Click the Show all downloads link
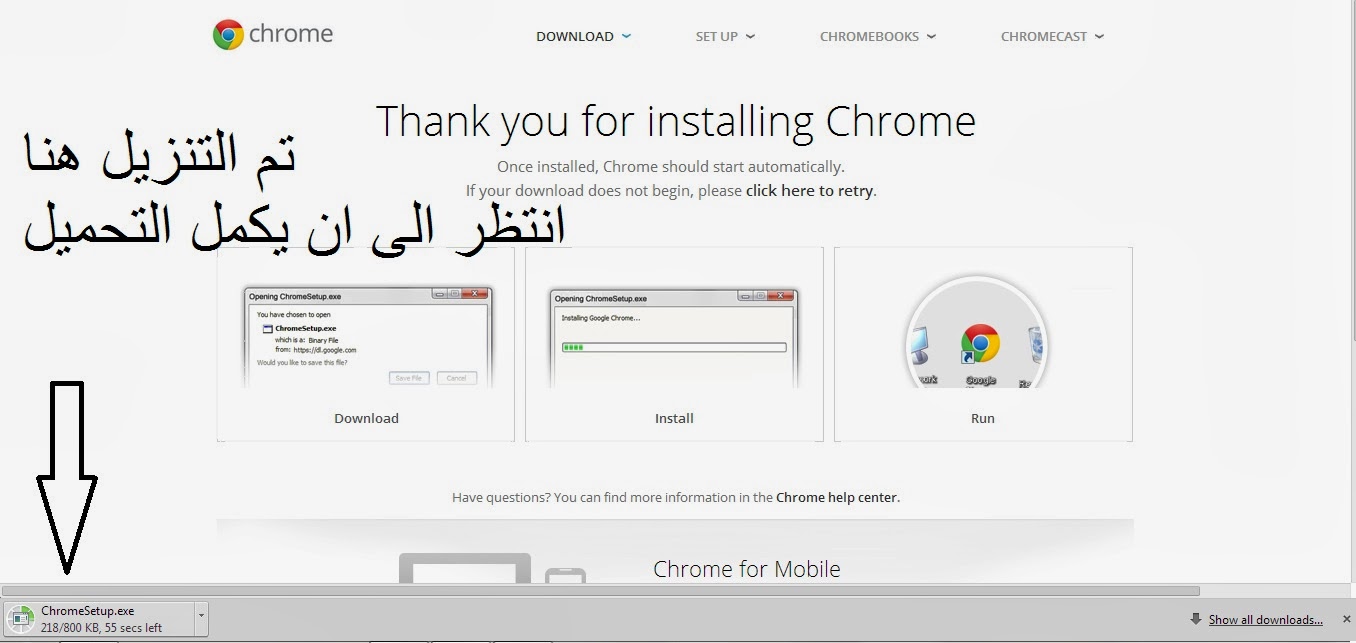 [1265, 620]
